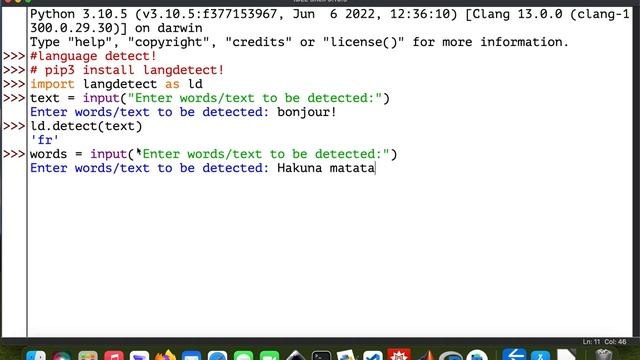Viewport: 640px width, 360px height.
Task: Open Safari from the dock
Action: (217, 356)
